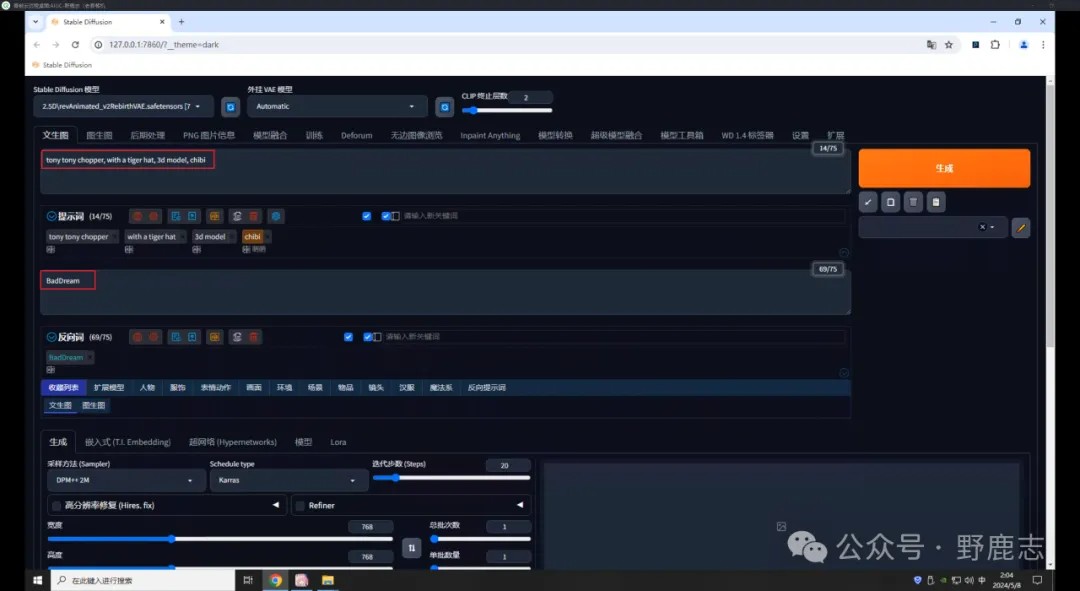Swap width and height with the arrows button

pos(411,548)
